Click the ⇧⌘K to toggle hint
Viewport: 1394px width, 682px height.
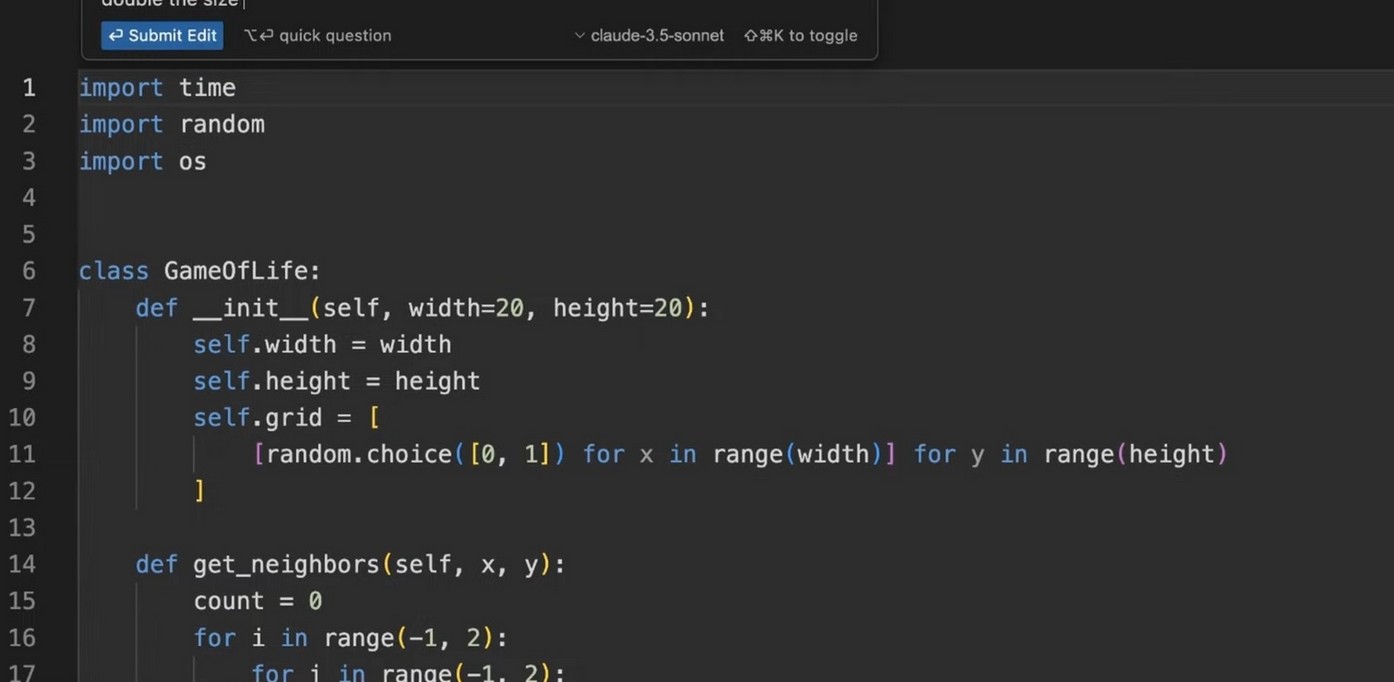click(800, 36)
